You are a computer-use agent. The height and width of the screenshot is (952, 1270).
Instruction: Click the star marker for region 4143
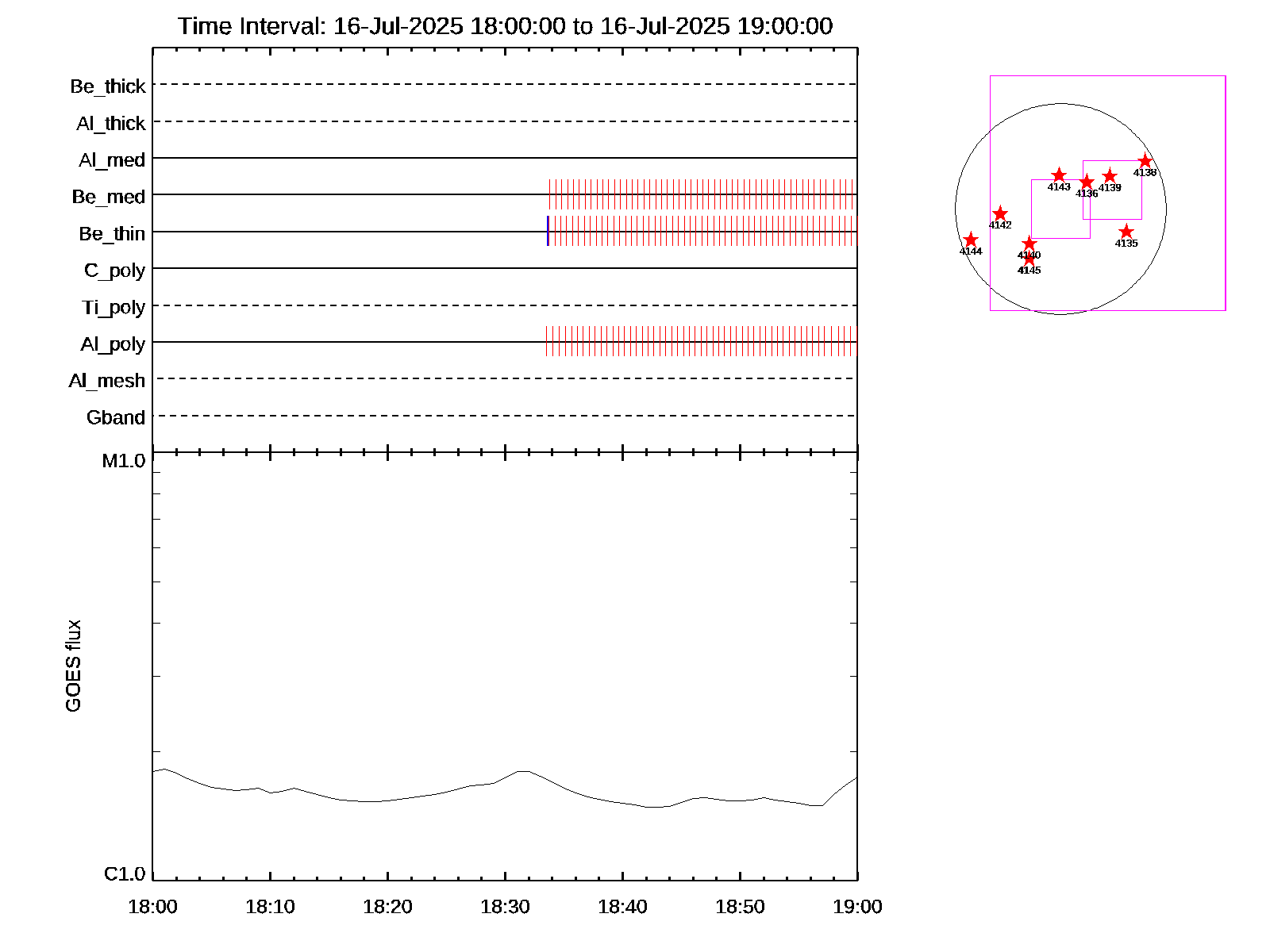tap(1058, 175)
